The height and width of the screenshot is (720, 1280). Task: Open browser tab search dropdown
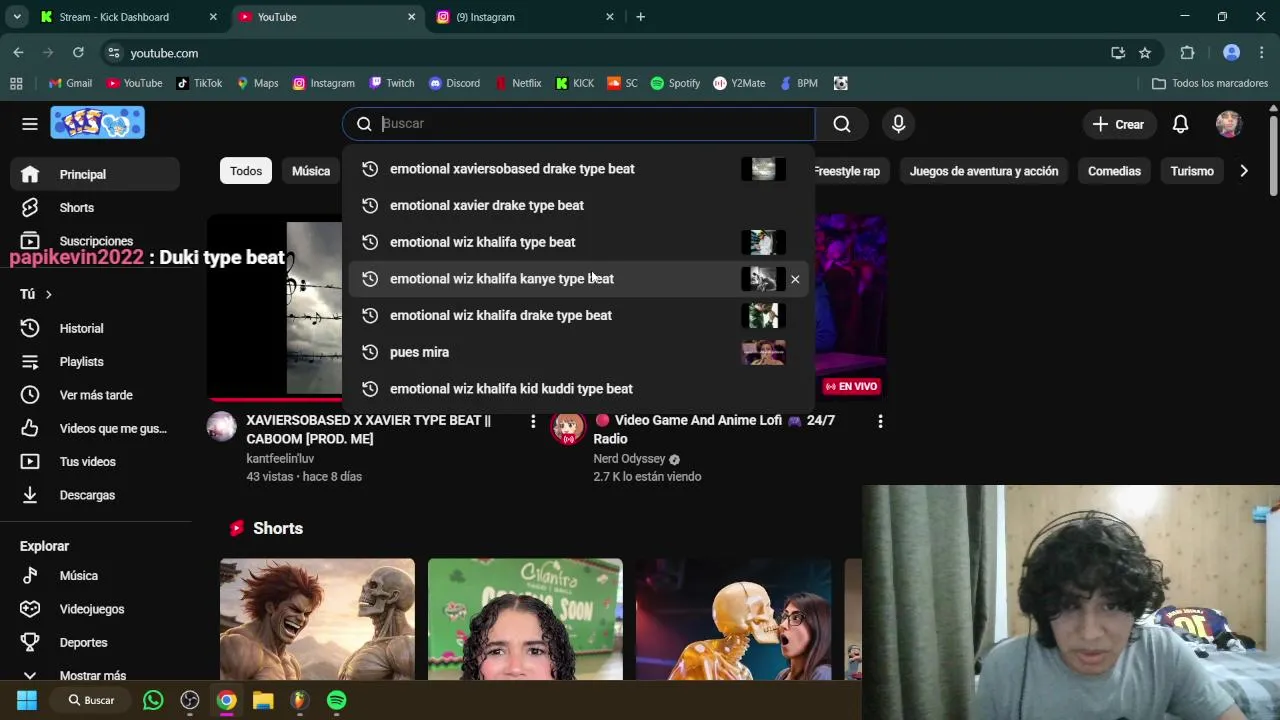coord(16,17)
